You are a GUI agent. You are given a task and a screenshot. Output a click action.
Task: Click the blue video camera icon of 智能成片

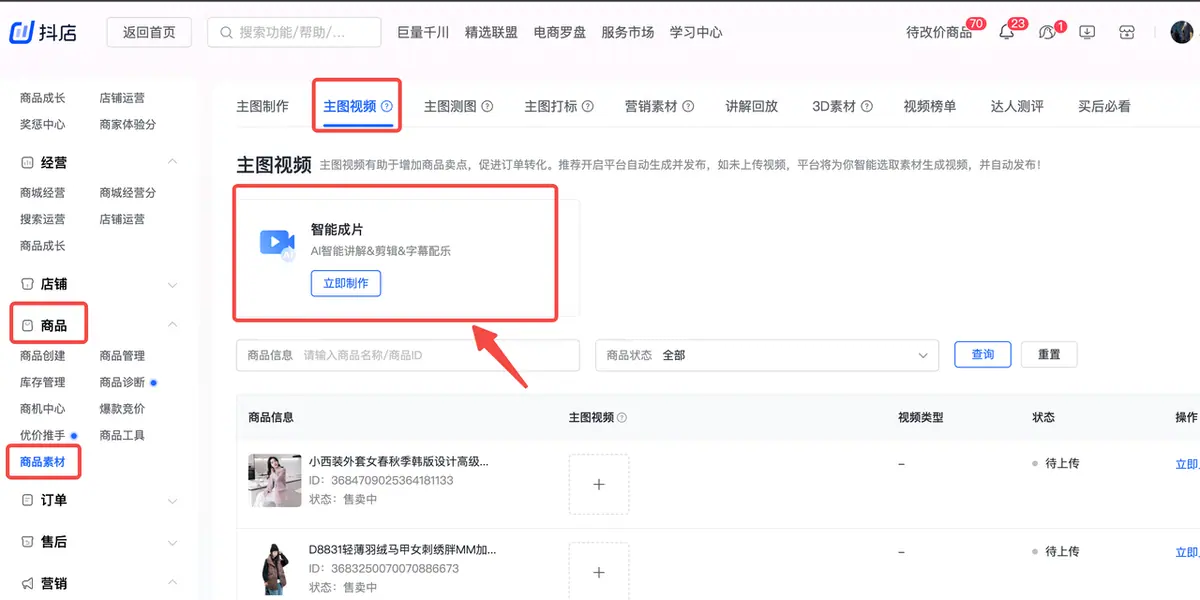pos(277,243)
